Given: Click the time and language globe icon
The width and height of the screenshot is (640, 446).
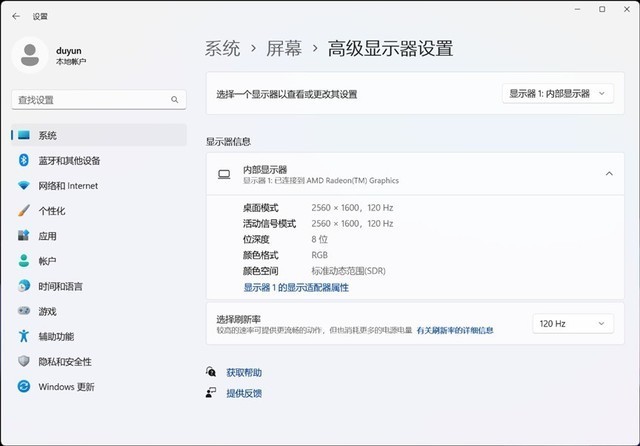Looking at the screenshot, I should pos(24,286).
